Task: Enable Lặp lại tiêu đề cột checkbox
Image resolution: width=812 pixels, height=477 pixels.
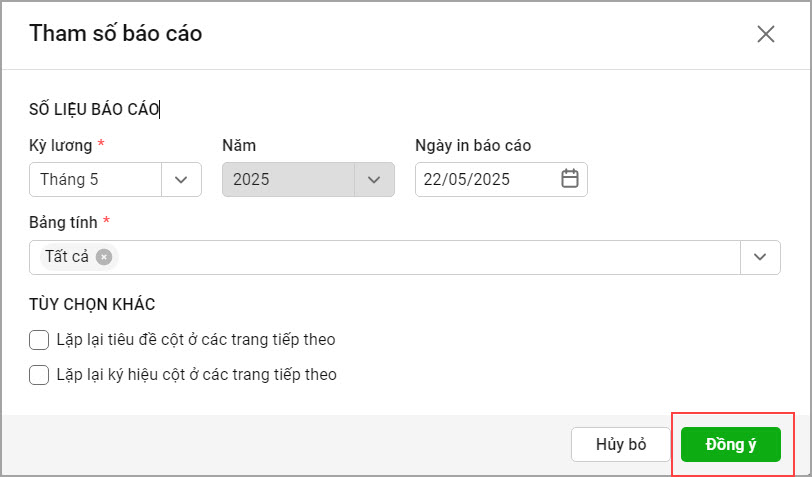Action: pyautogui.click(x=39, y=340)
